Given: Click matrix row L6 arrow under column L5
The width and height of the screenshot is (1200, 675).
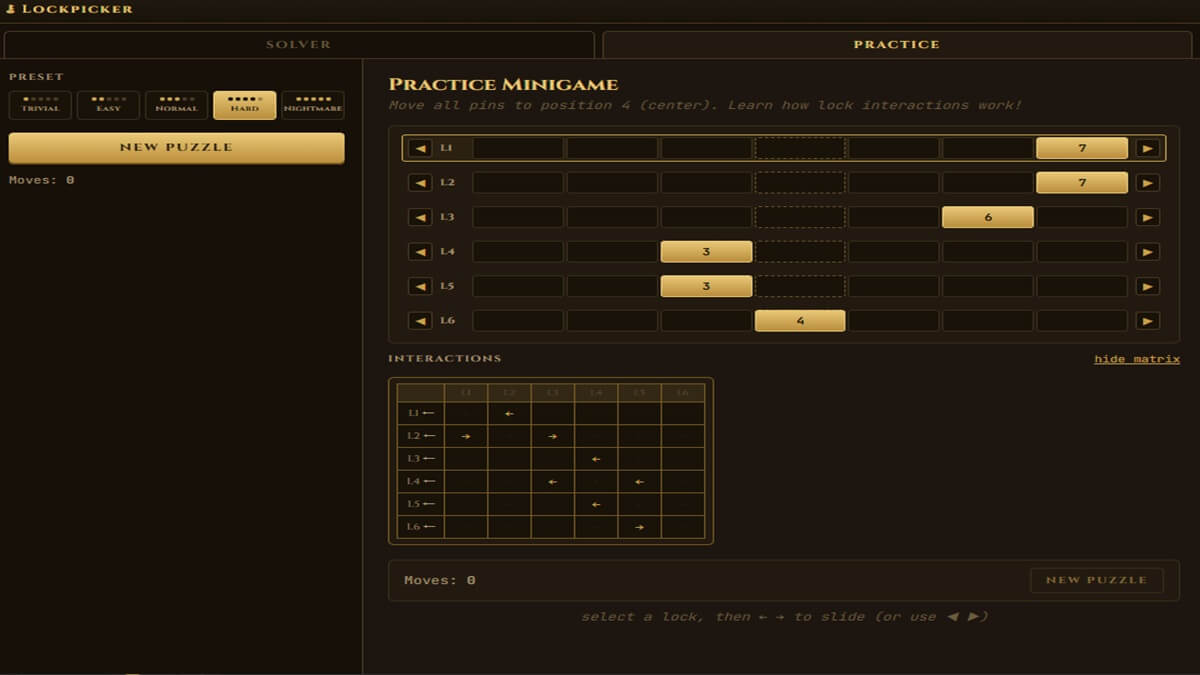Looking at the screenshot, I should pos(639,527).
